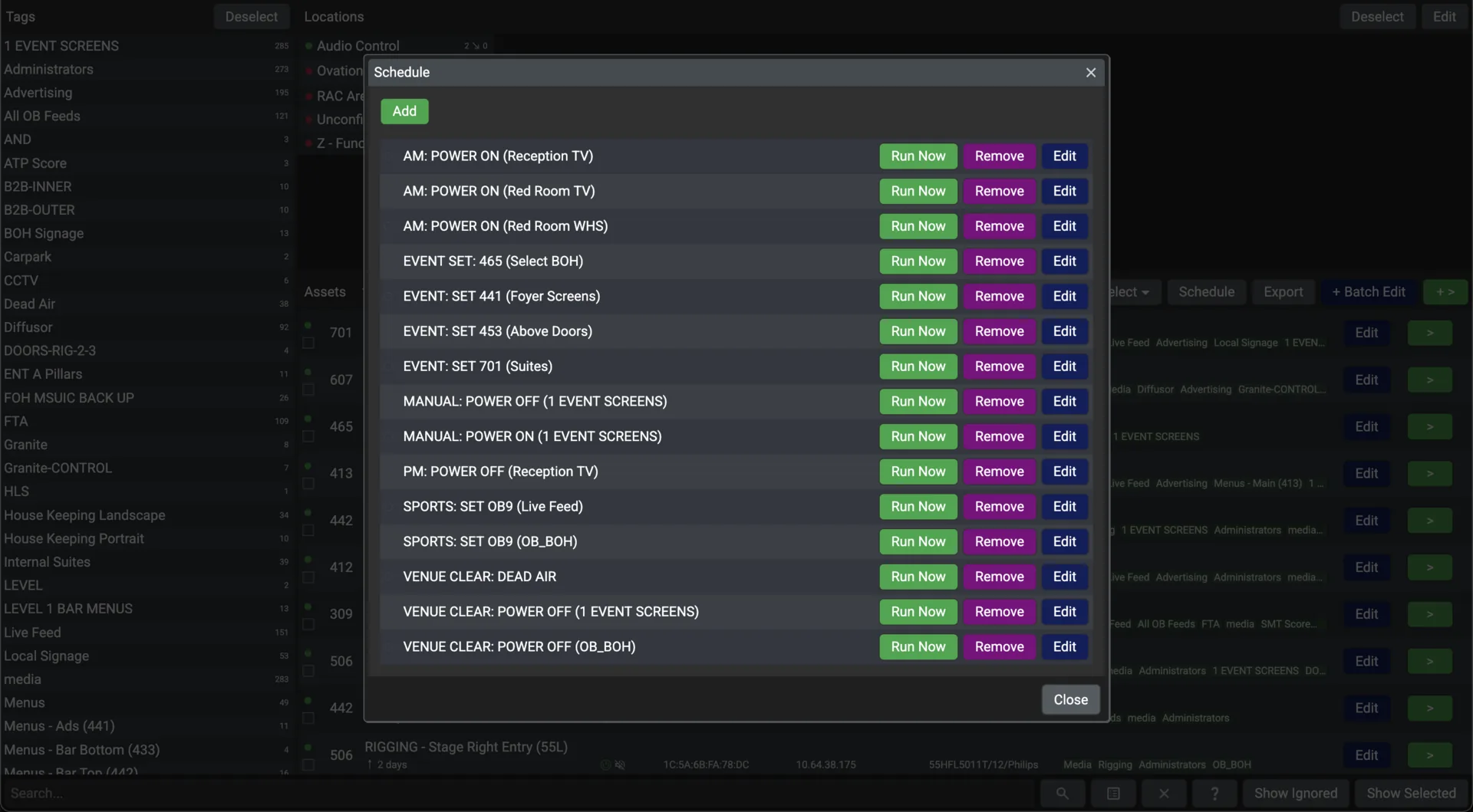Click Deselect in the Tags panel header

tap(251, 16)
